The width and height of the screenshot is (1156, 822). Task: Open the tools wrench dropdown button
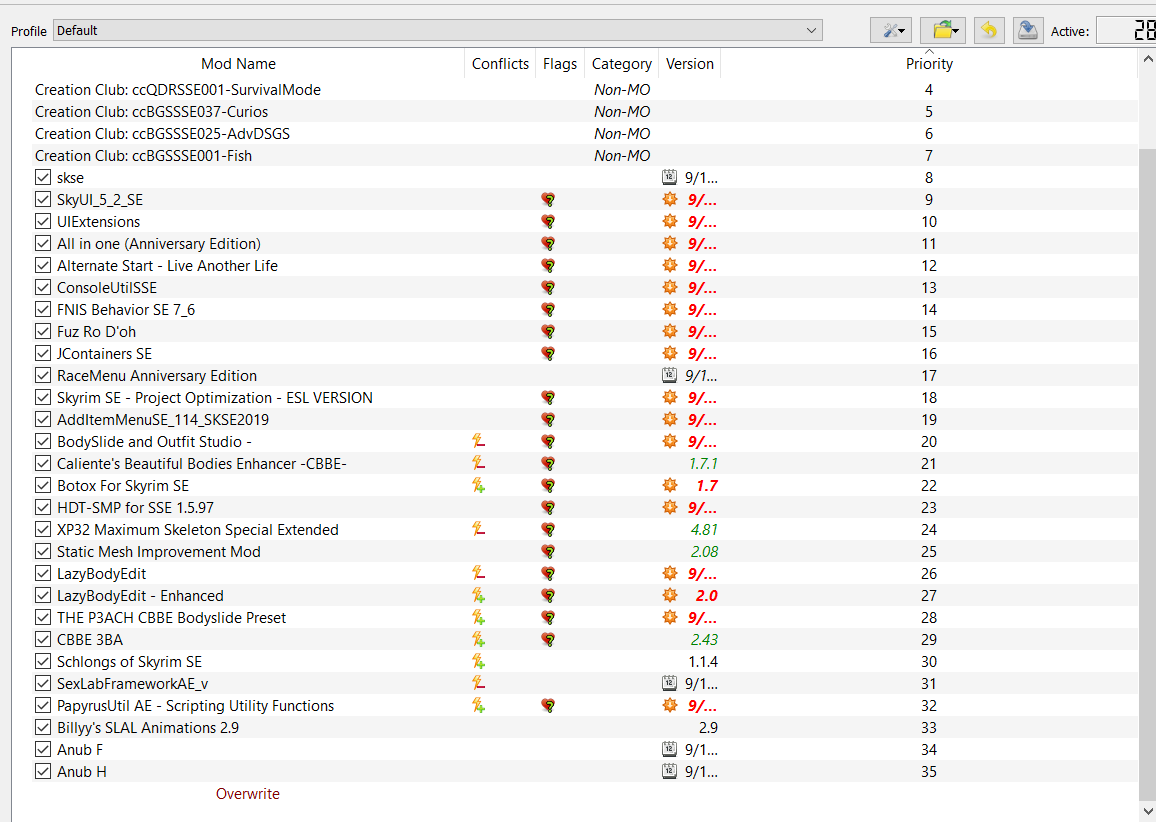(891, 31)
